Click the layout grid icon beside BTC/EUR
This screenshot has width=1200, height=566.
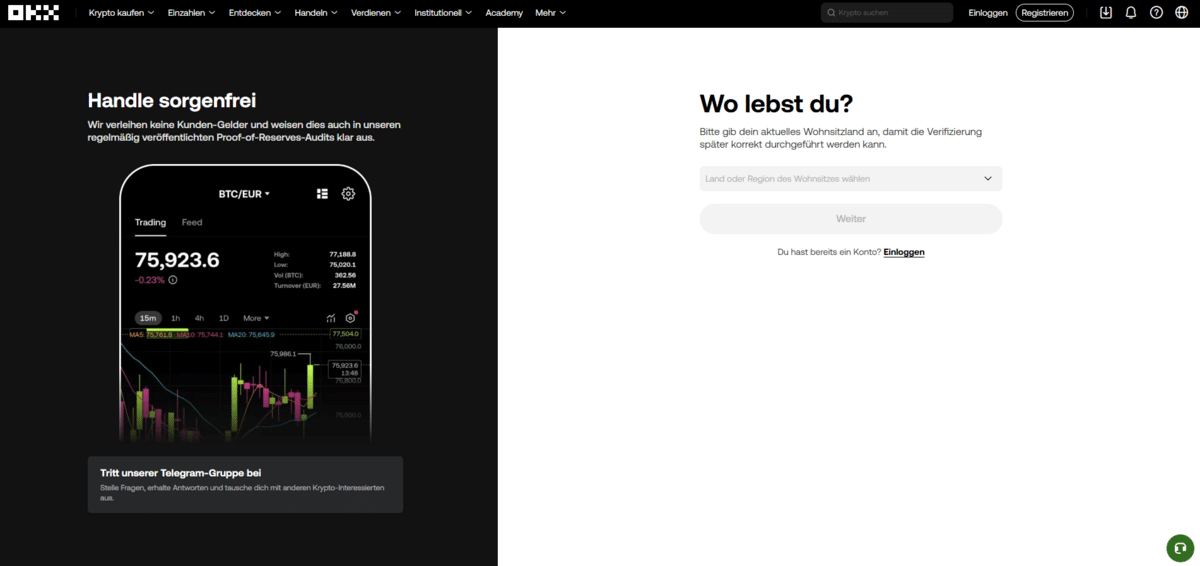322,194
